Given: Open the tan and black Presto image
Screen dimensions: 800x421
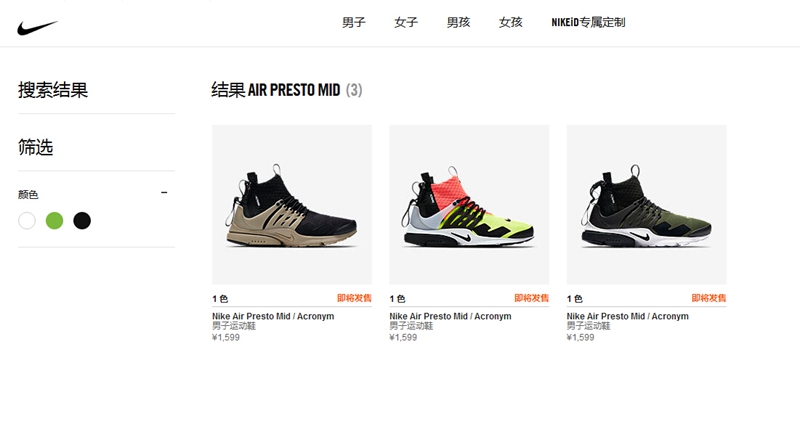Looking at the screenshot, I should [292, 205].
